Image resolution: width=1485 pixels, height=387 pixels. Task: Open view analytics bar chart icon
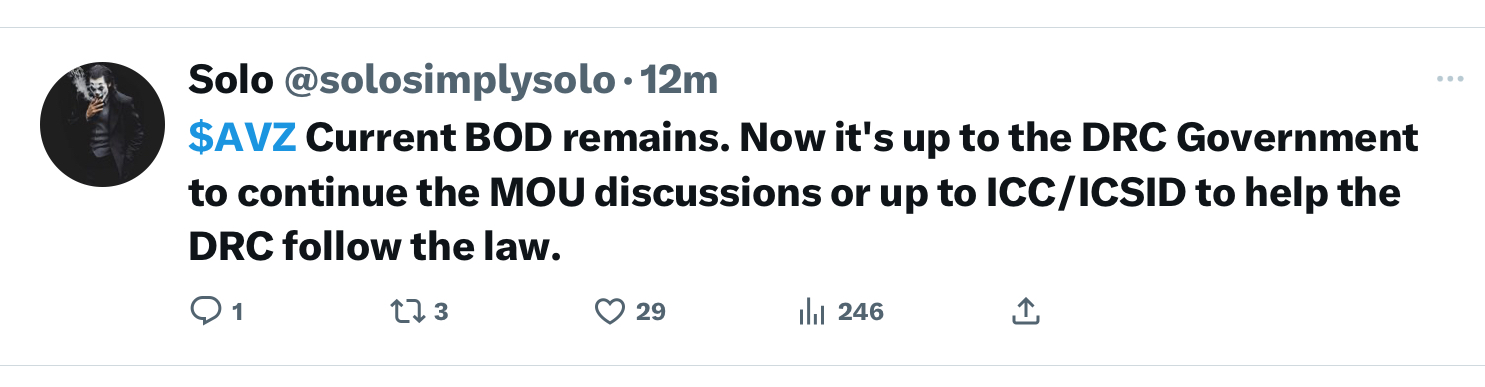812,313
